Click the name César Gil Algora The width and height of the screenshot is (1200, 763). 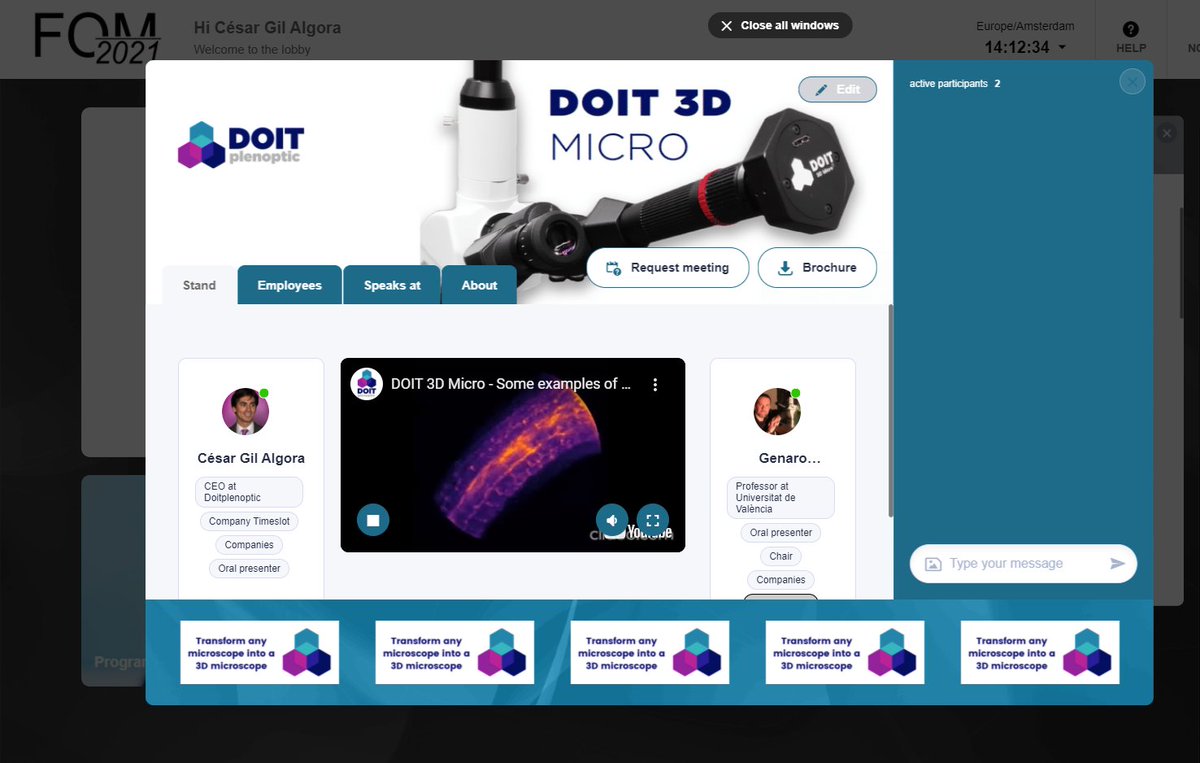pos(251,458)
